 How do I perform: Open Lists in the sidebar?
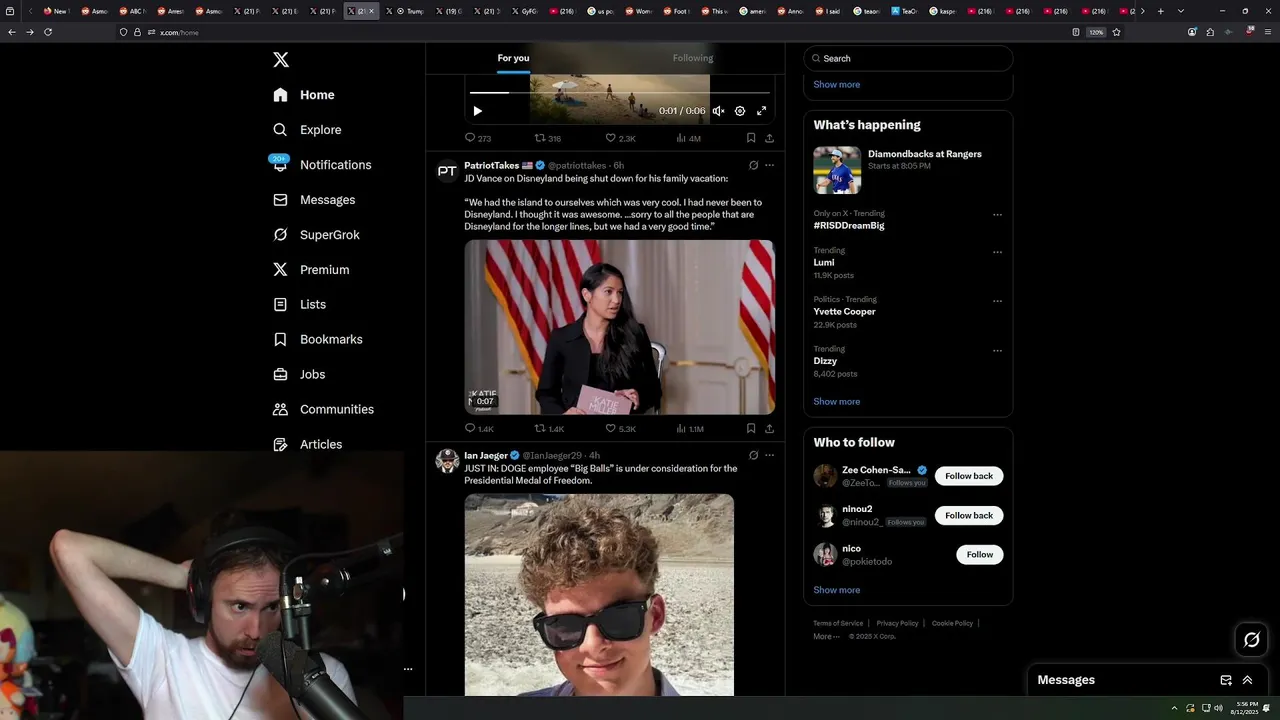tap(299, 304)
